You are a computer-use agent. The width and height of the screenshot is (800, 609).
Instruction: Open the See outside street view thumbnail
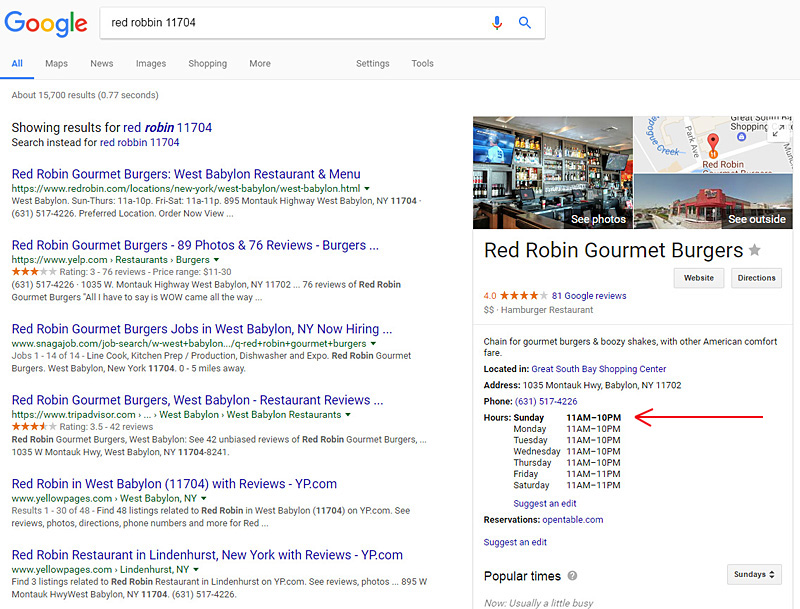tap(713, 201)
